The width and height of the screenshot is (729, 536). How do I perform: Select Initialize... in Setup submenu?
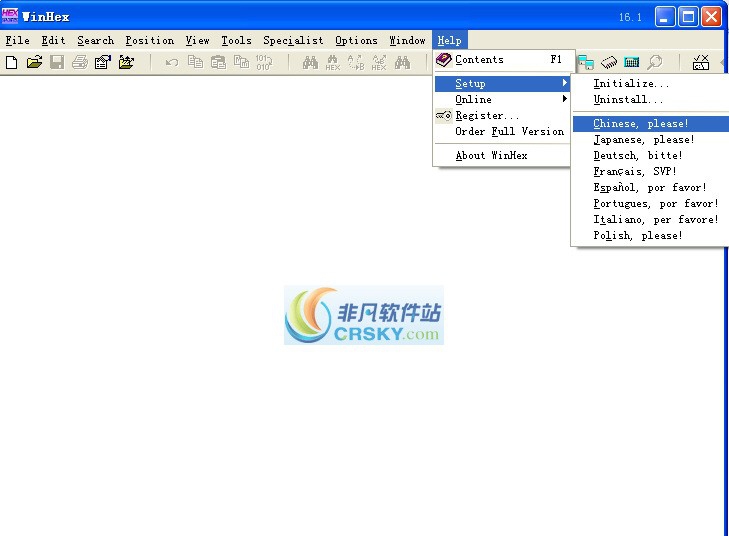(x=651, y=84)
